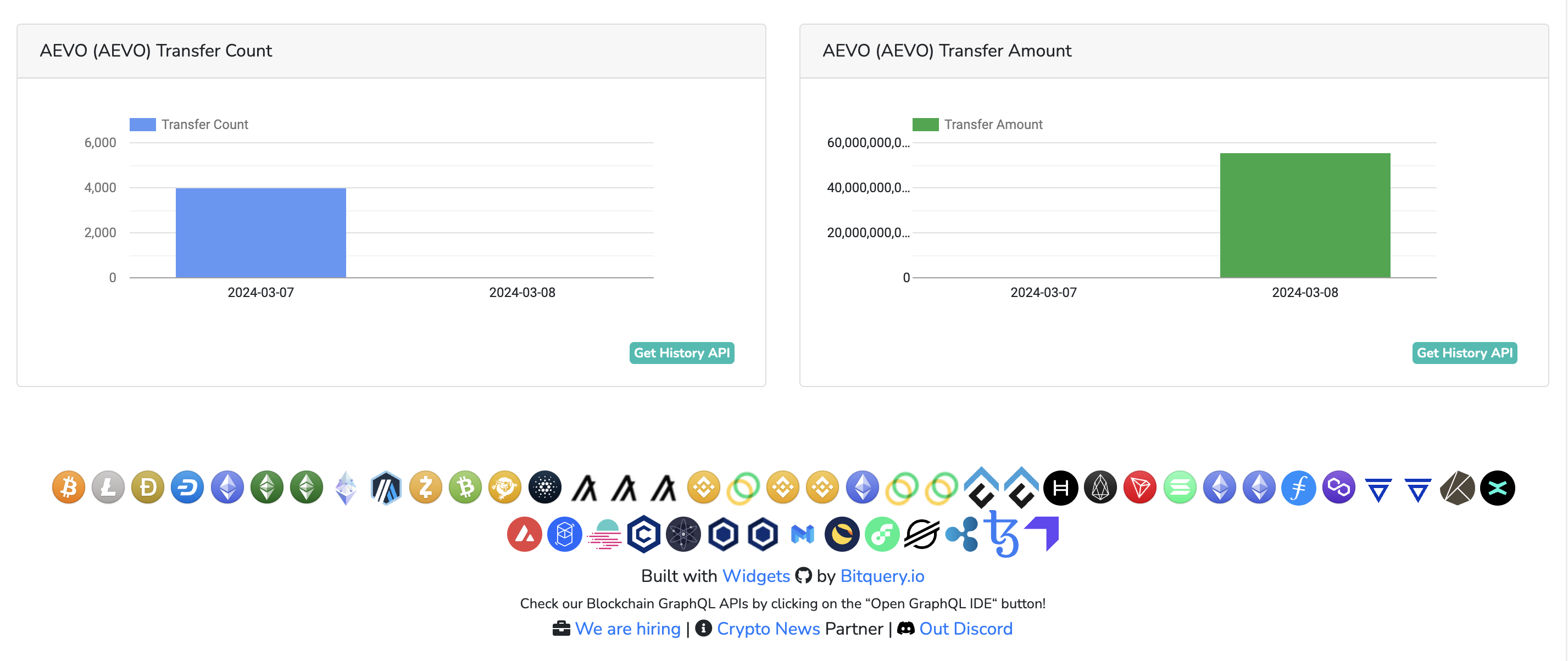Open the Solana network icon
The width and height of the screenshot is (1568, 661).
pos(1180,488)
